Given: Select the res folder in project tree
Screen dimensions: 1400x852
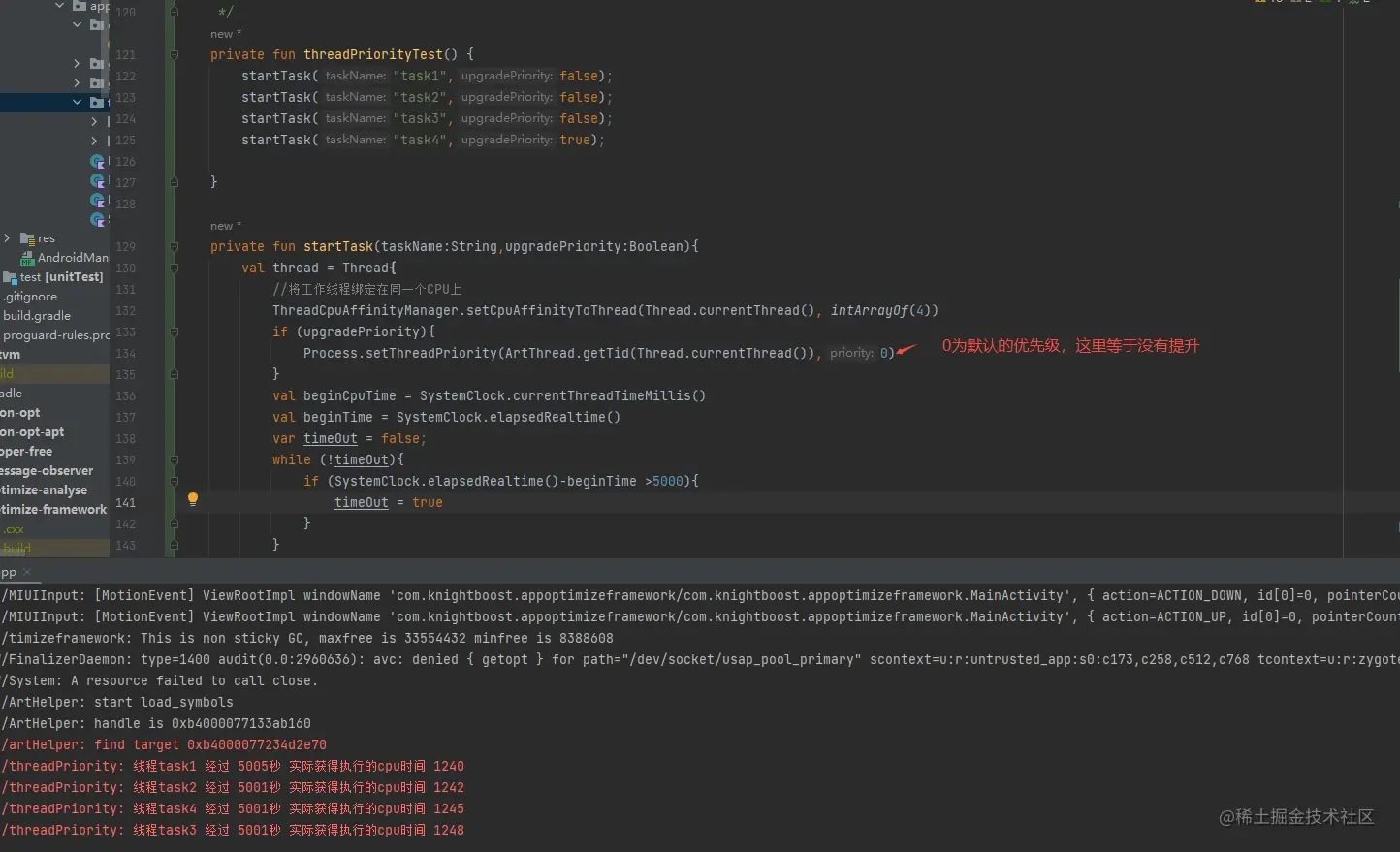Looking at the screenshot, I should tap(47, 238).
